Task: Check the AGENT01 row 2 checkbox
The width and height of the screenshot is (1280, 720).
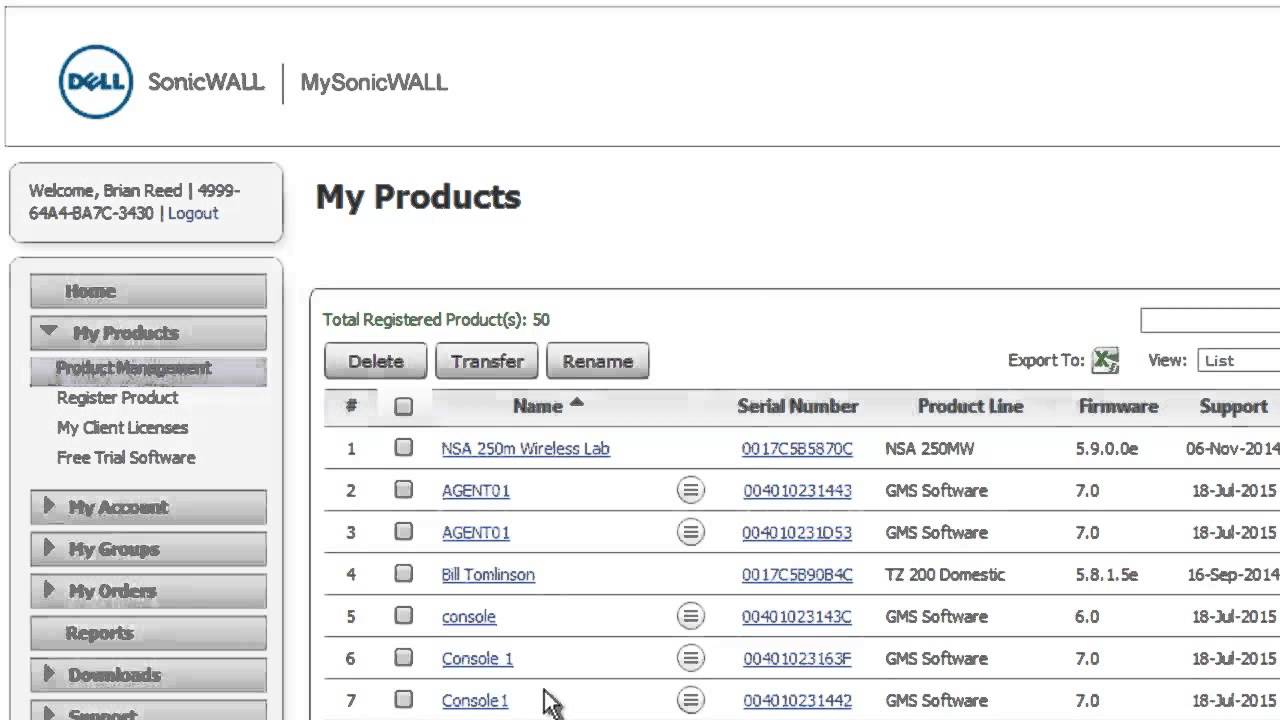Action: tap(403, 490)
